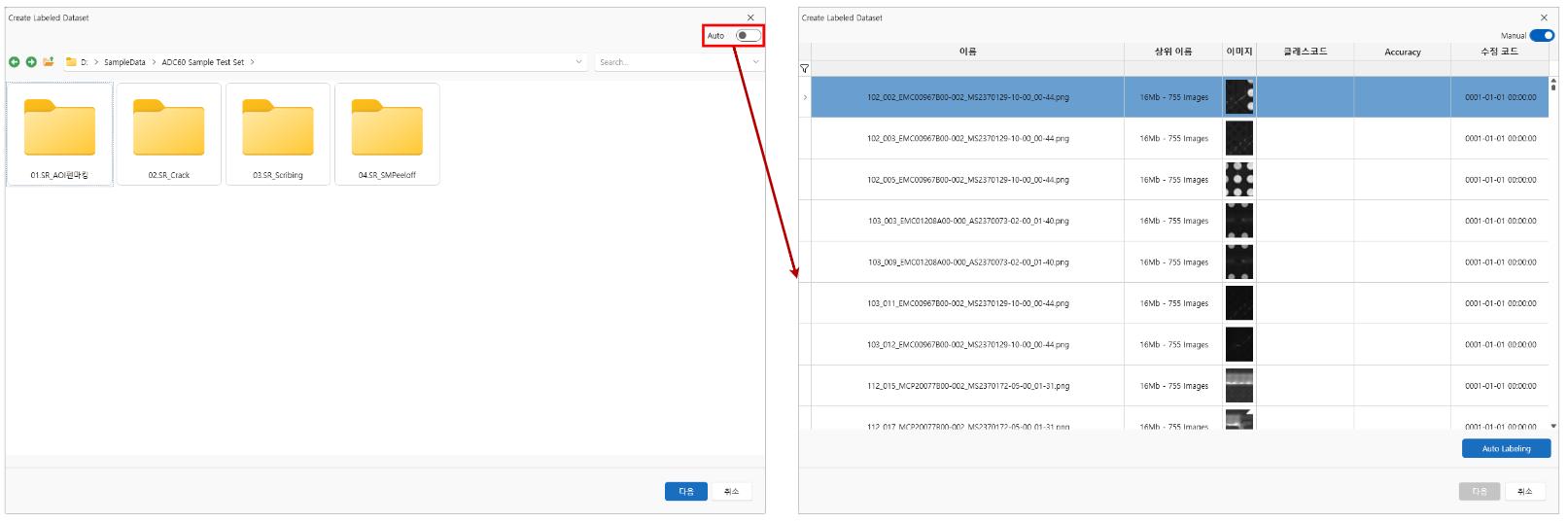Open the 04.SR_SMPeeloff folder
The height and width of the screenshot is (523, 1568).
(387, 133)
